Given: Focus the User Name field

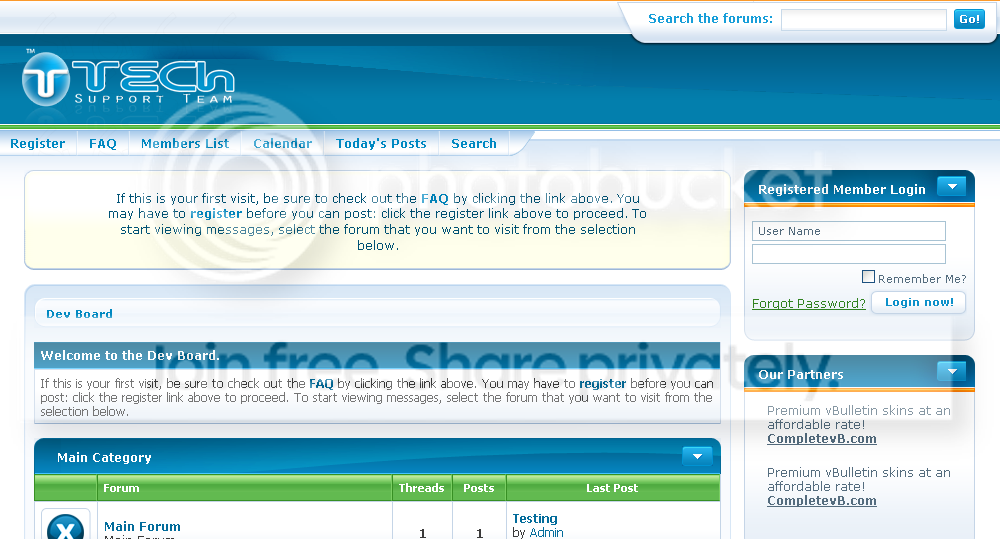Looking at the screenshot, I should [x=849, y=231].
